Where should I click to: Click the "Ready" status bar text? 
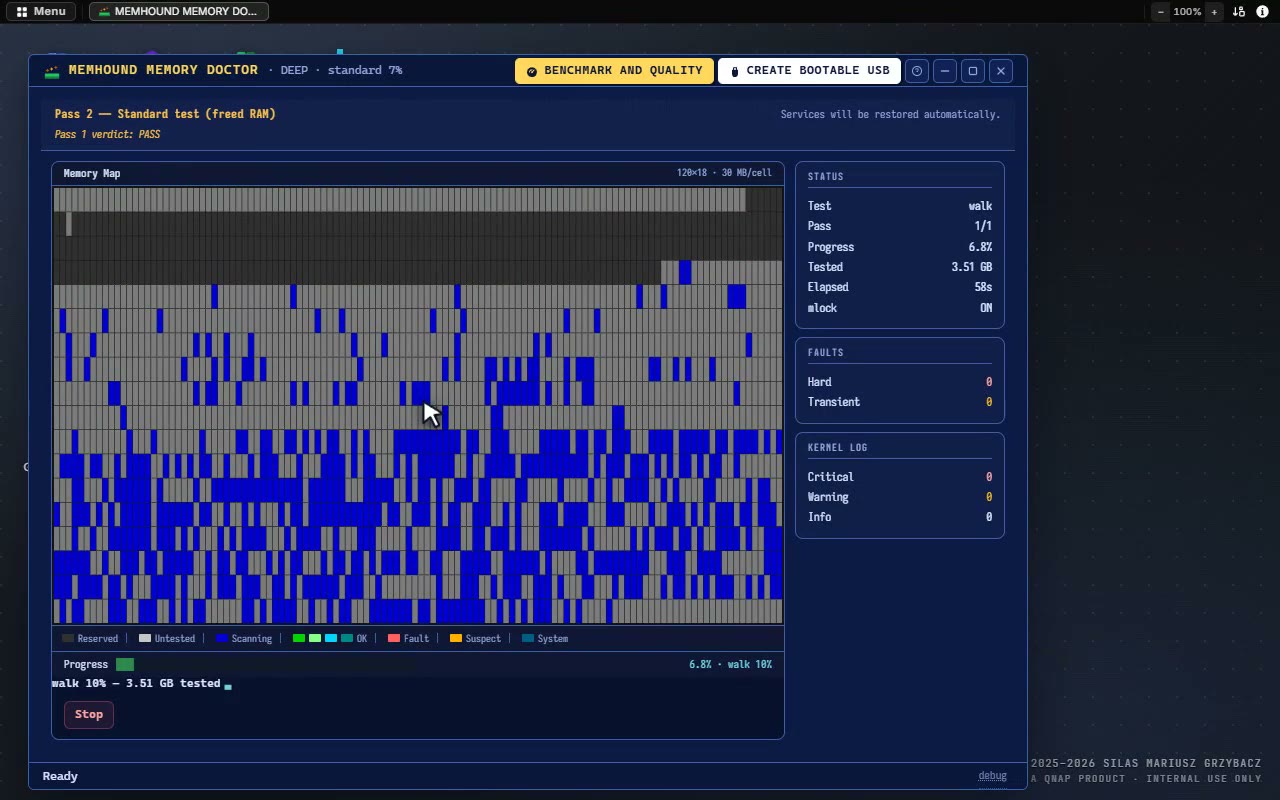[x=60, y=776]
